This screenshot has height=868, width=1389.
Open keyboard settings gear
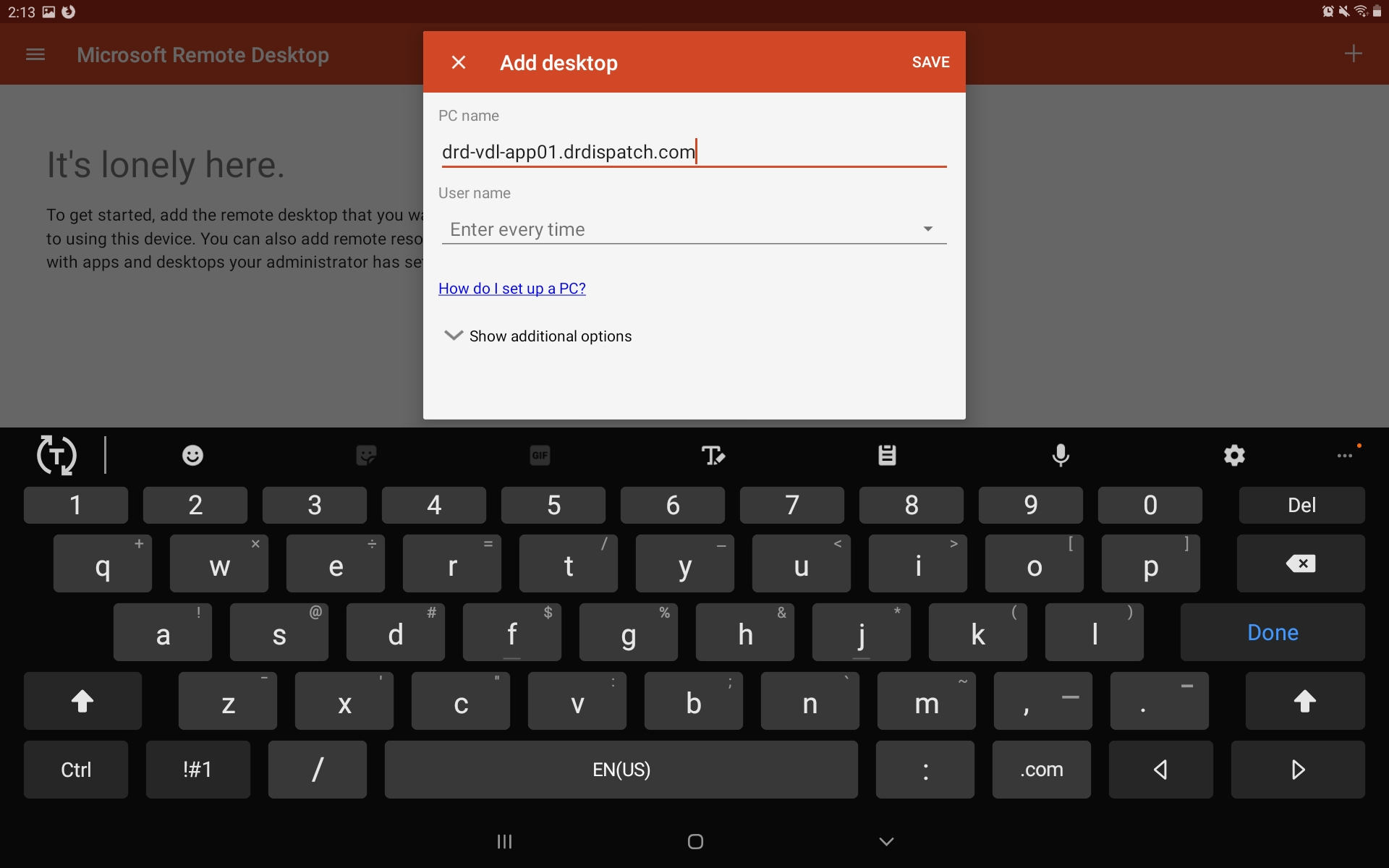[x=1234, y=455]
